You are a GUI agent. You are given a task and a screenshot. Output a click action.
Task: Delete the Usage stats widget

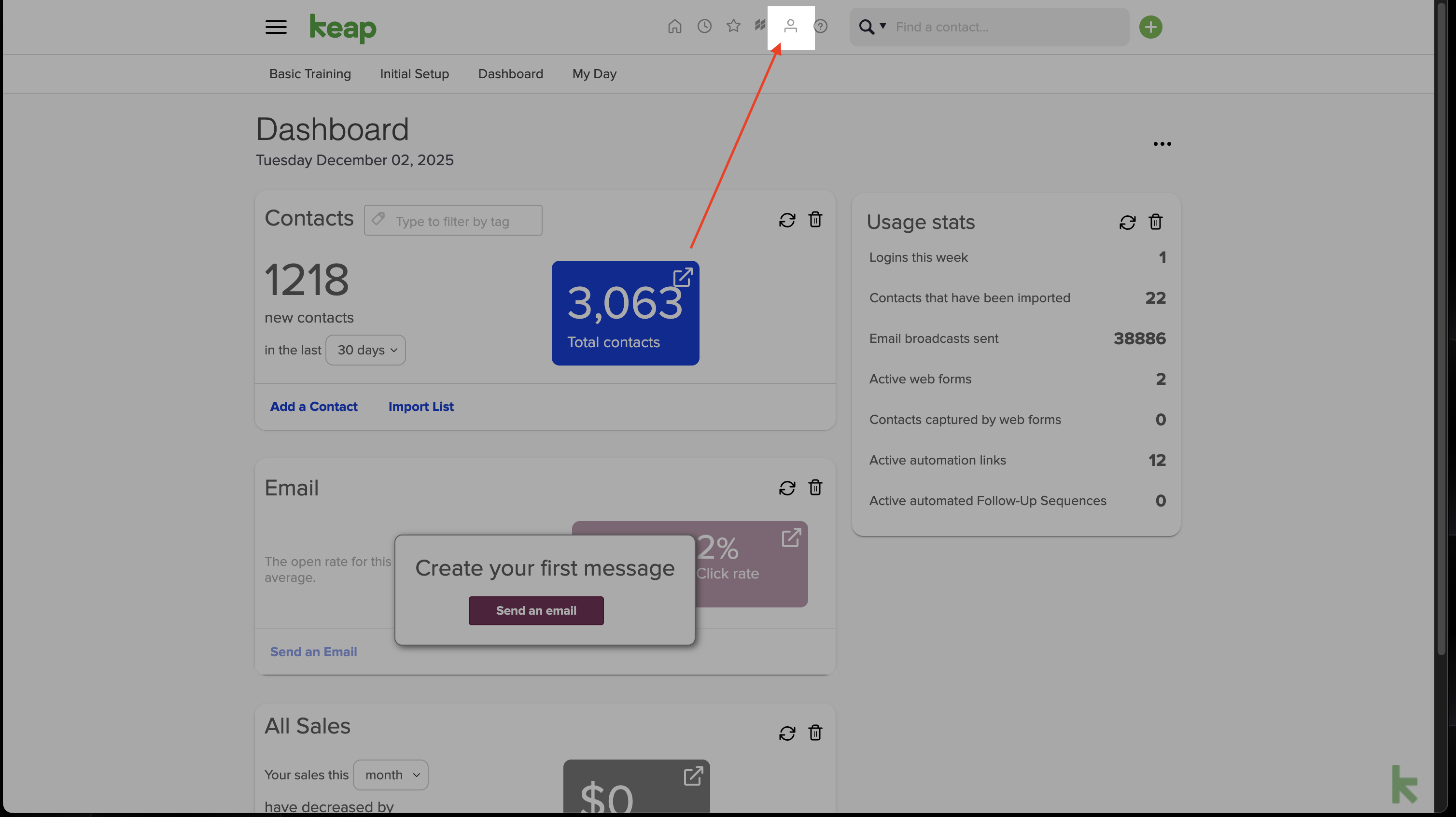click(1155, 222)
